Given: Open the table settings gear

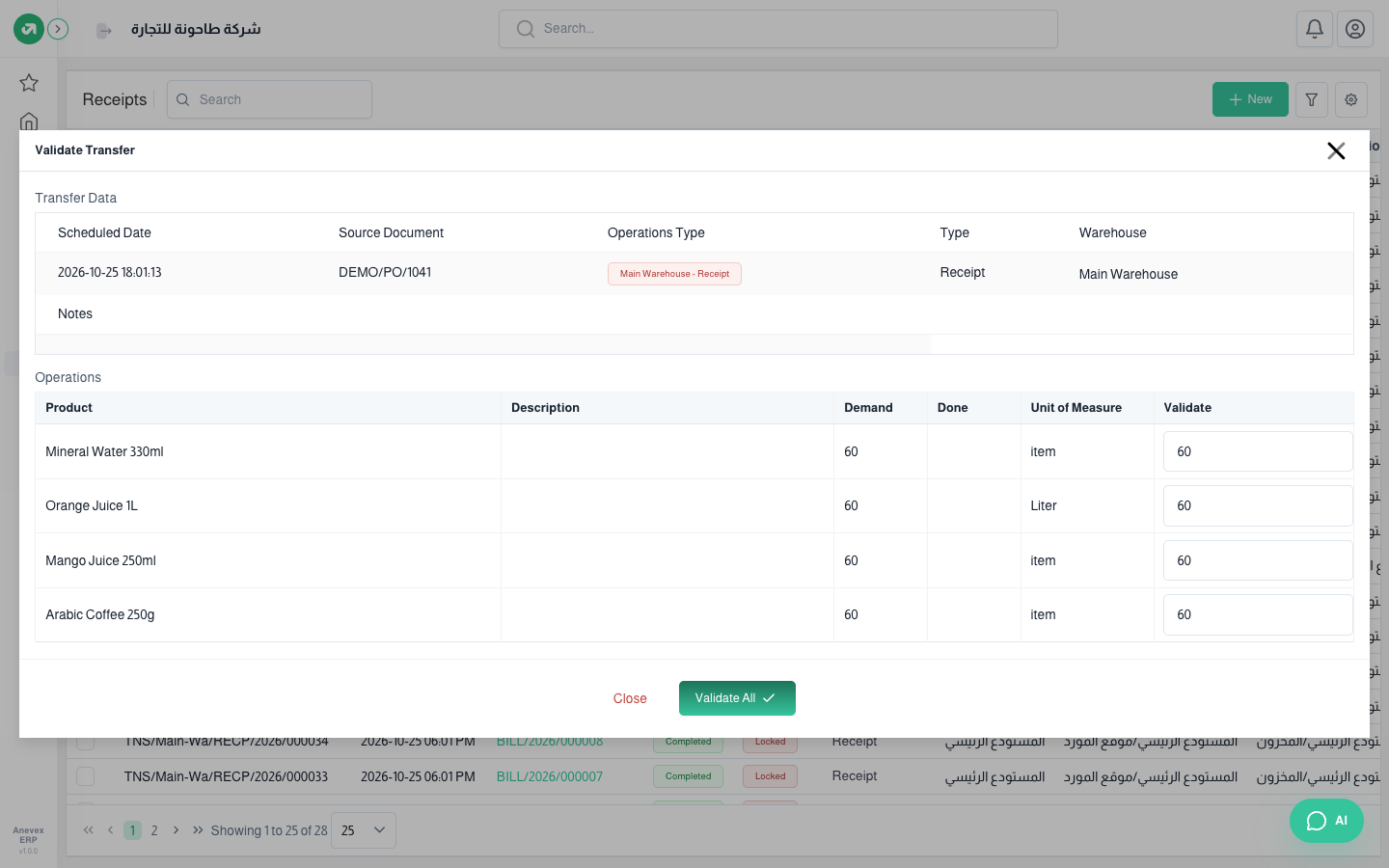Looking at the screenshot, I should pyautogui.click(x=1351, y=99).
